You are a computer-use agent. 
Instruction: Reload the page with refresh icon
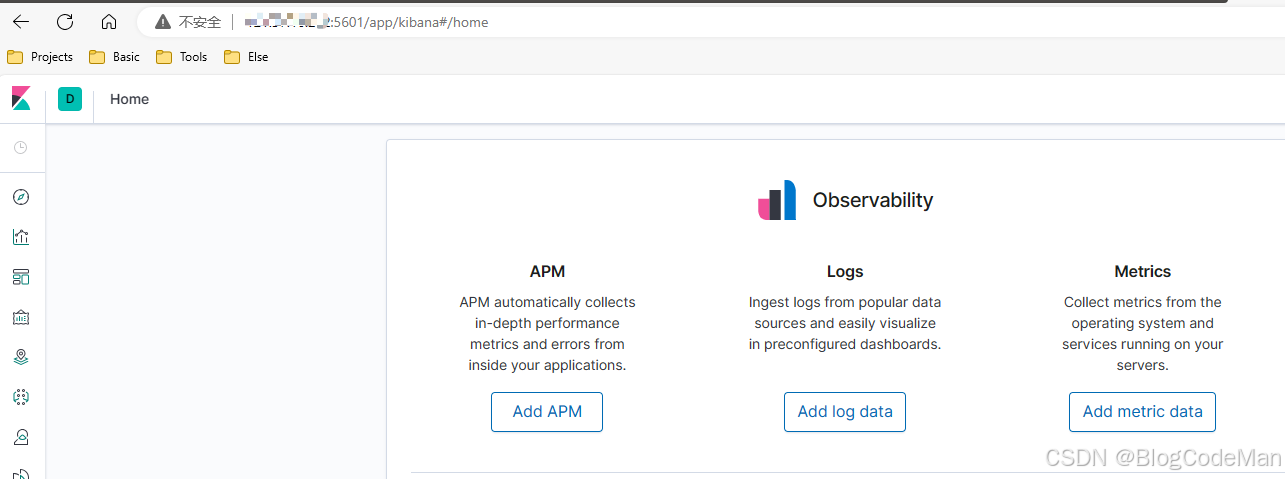[x=65, y=21]
